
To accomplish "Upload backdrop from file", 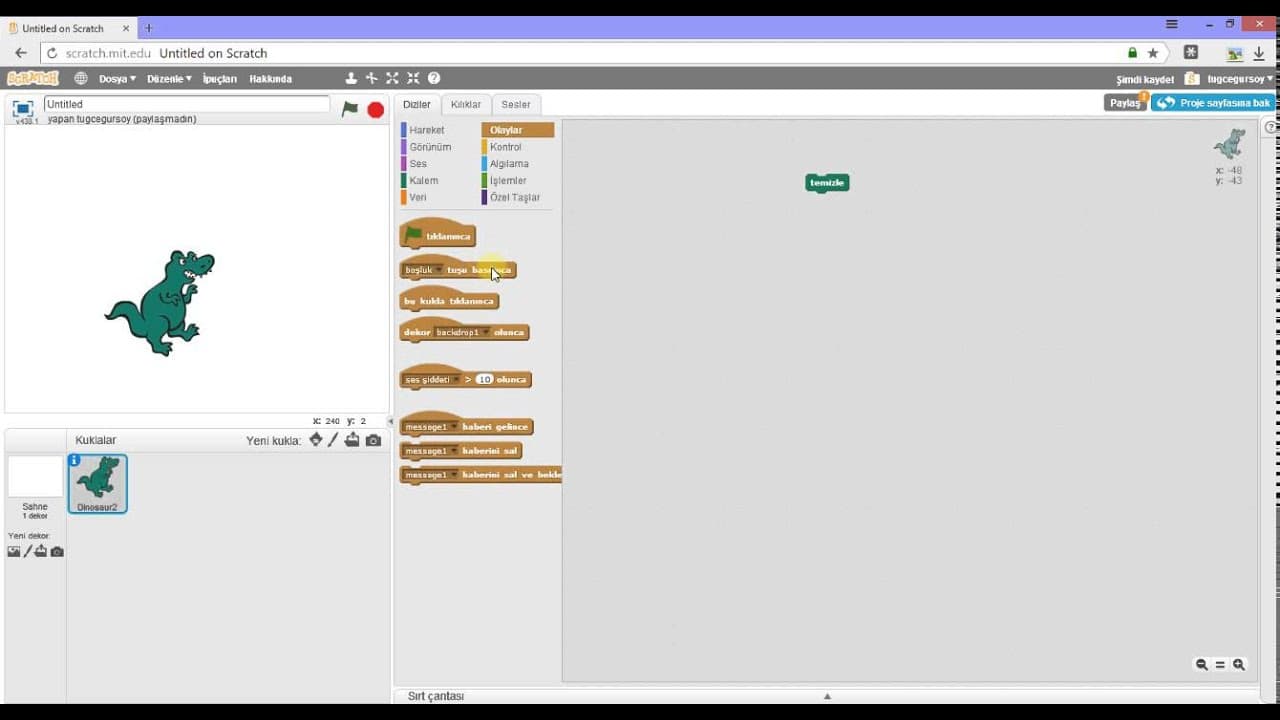I will pos(41,551).
